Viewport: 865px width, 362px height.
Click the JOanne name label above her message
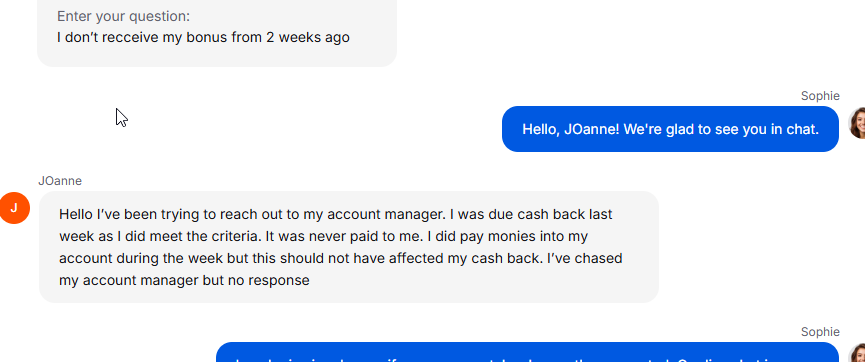click(x=60, y=181)
